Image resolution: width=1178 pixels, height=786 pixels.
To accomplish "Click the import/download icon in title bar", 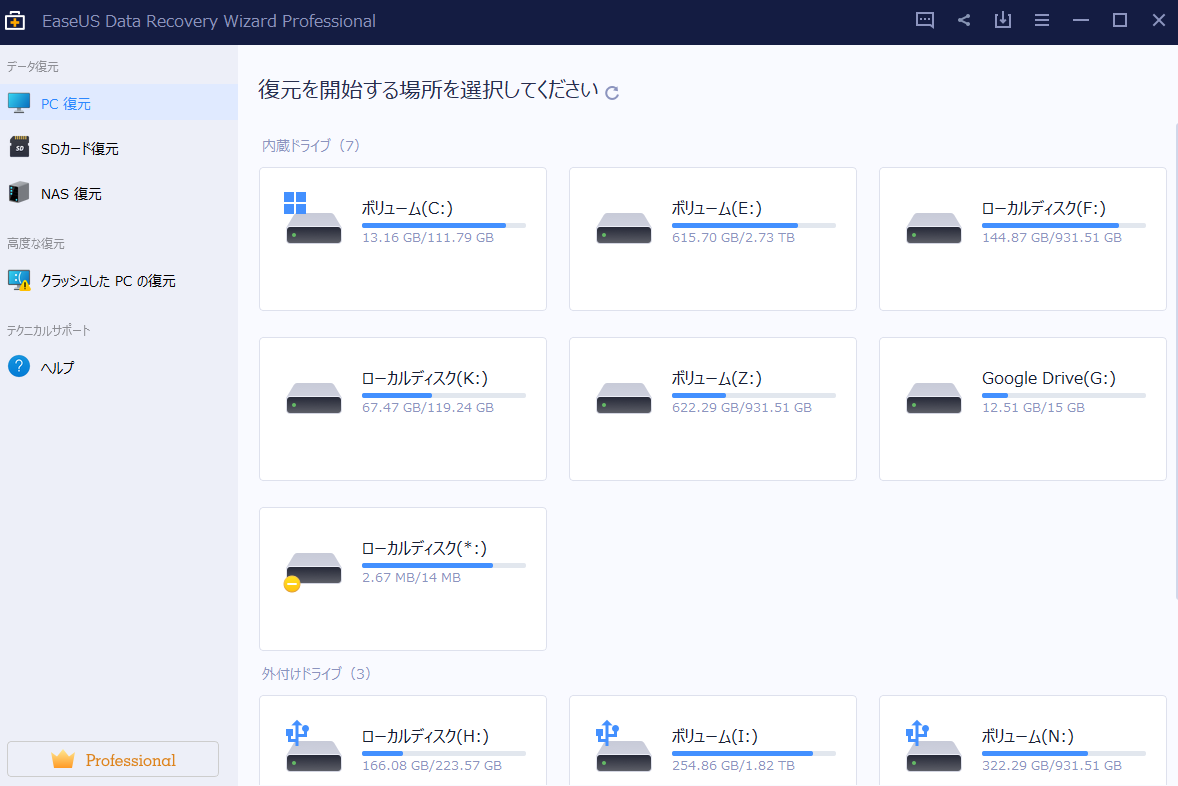I will 1003,20.
